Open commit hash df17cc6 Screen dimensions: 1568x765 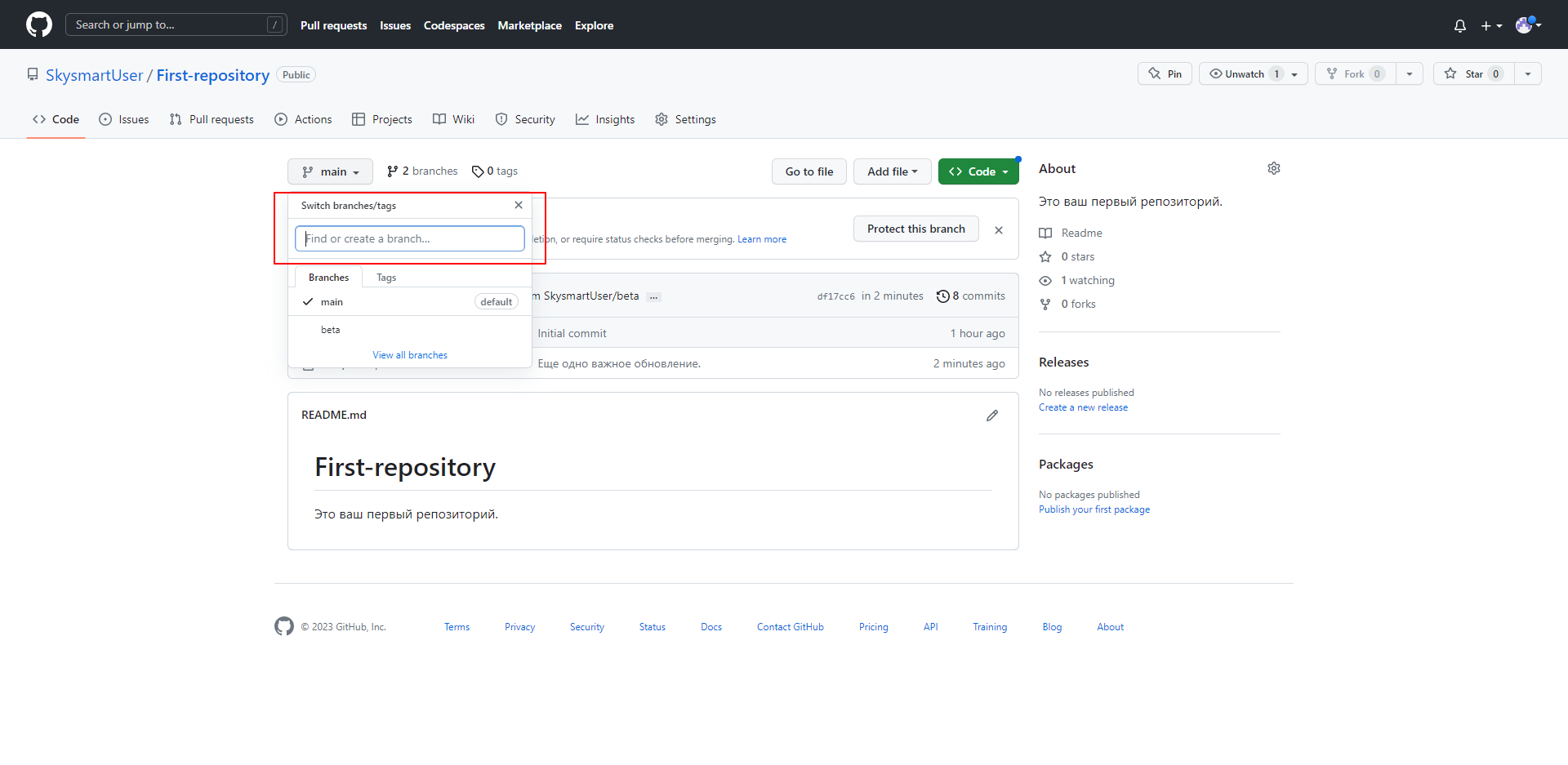pos(835,296)
